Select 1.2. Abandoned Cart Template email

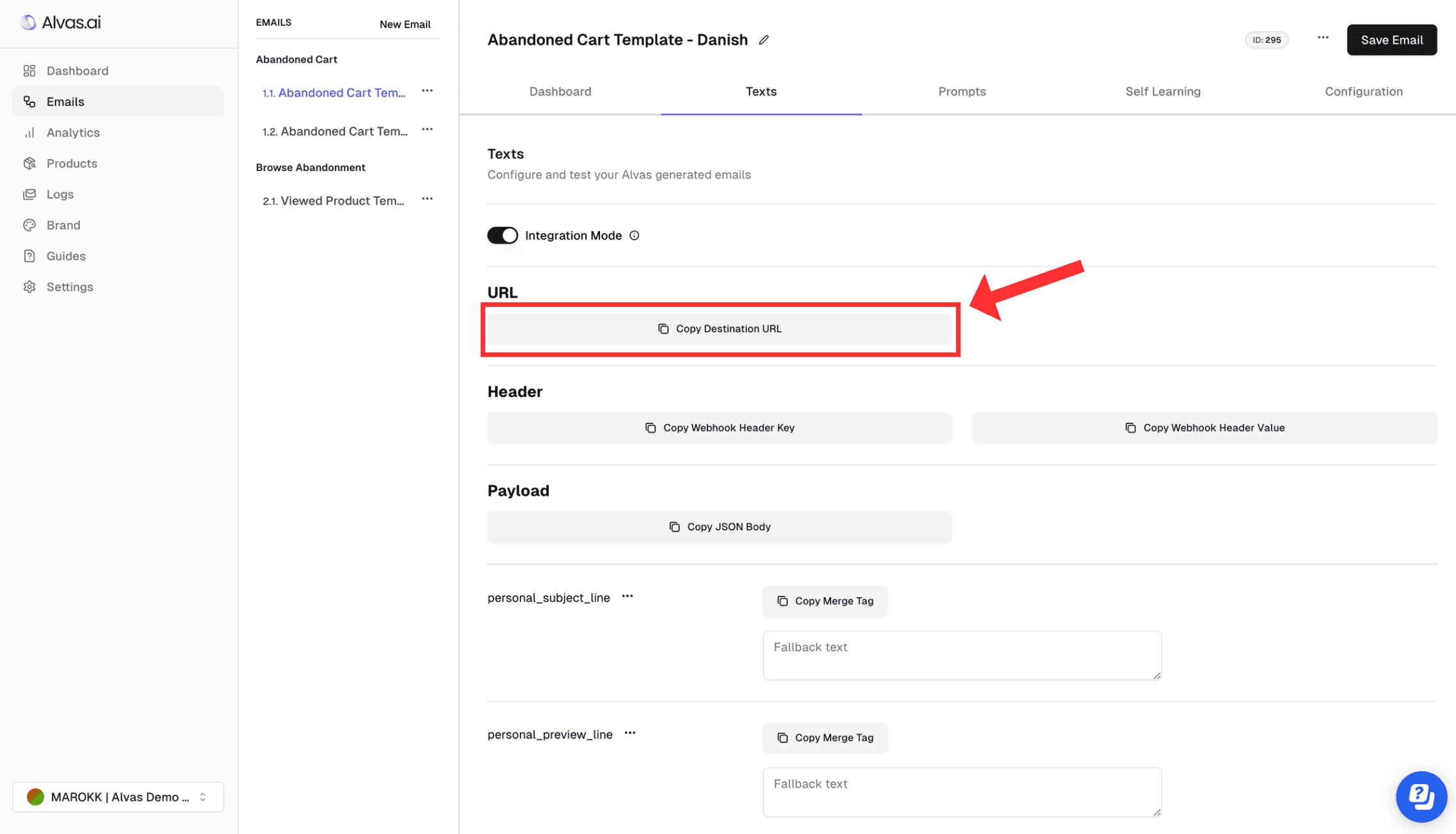[x=335, y=131]
